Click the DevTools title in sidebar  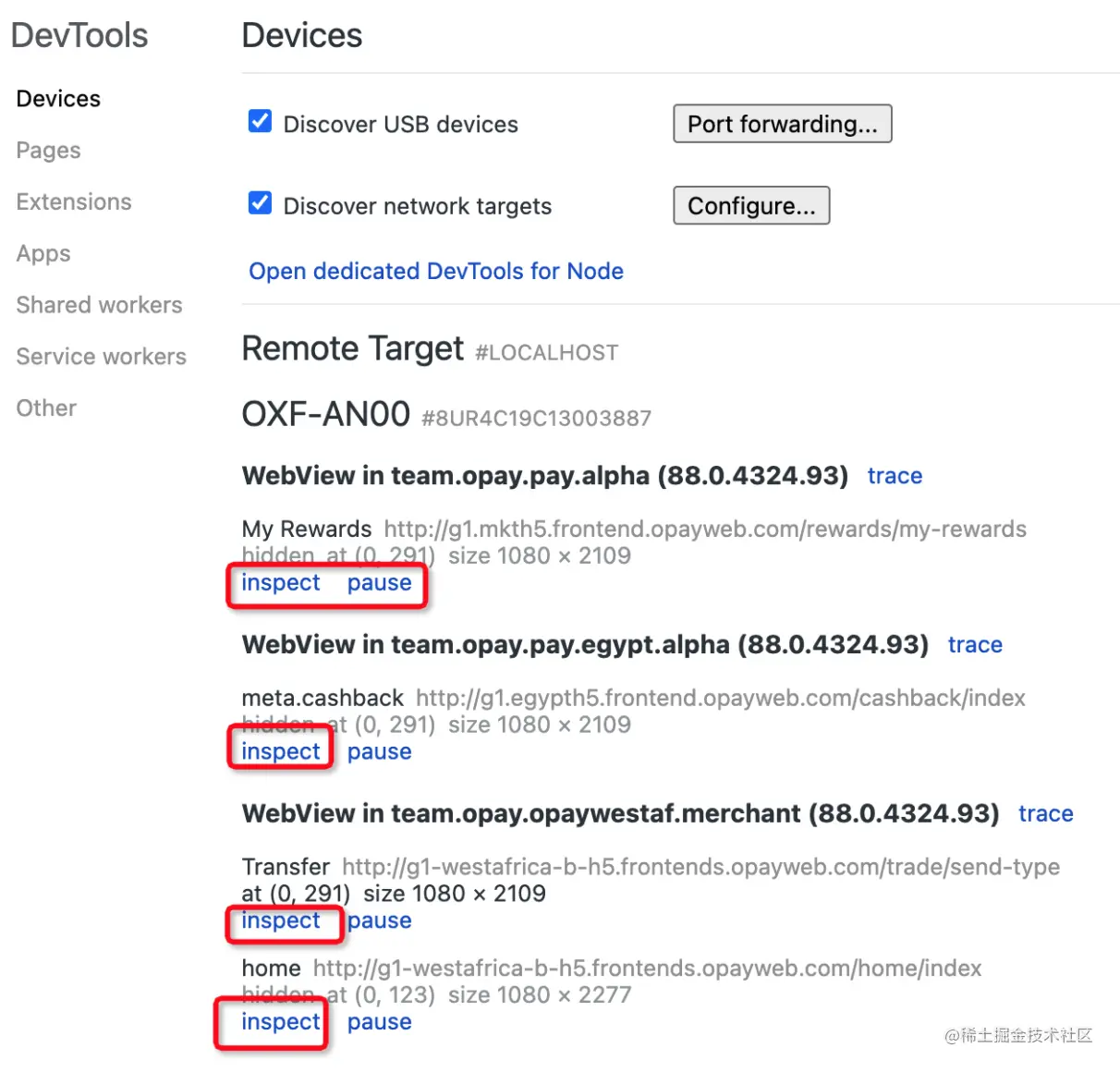coord(79,35)
